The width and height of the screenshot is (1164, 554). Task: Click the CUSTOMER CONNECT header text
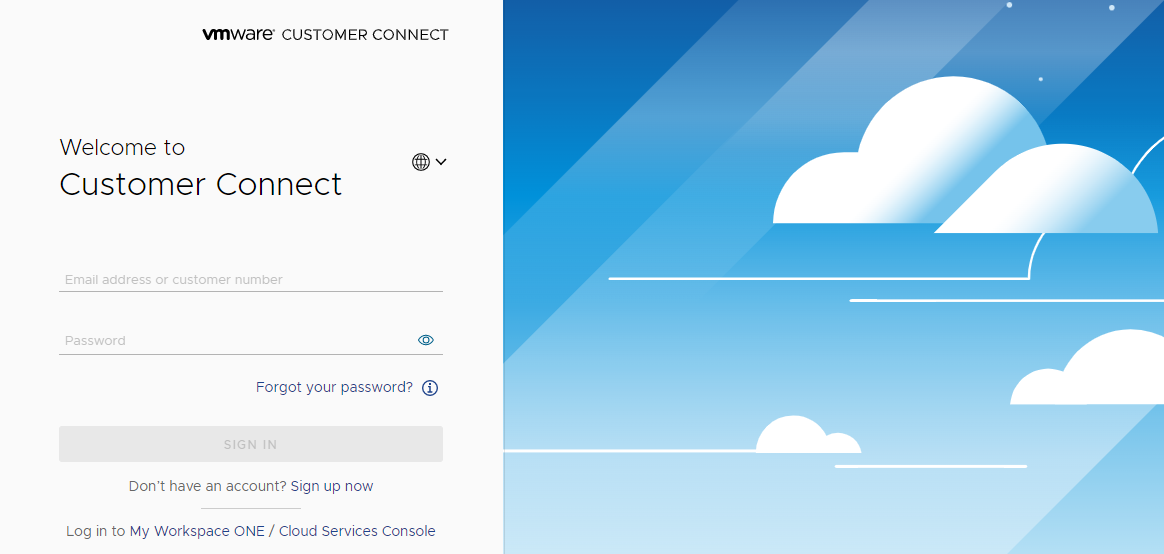[x=365, y=35]
